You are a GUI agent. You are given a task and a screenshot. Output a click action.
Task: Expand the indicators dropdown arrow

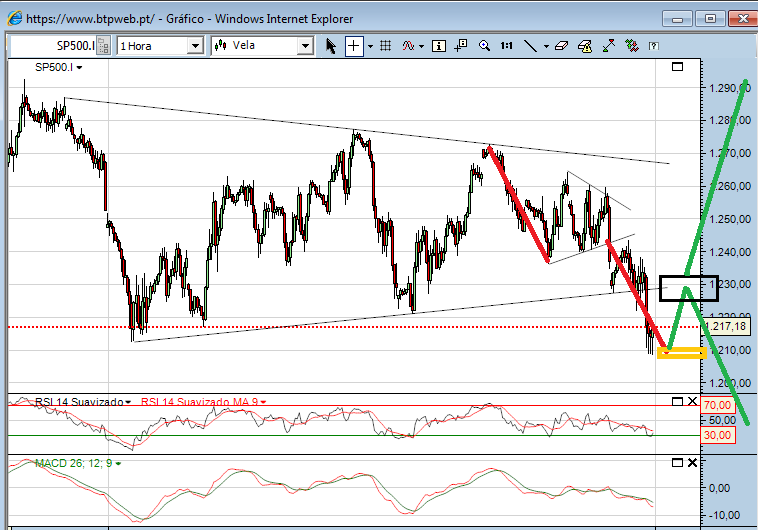click(x=422, y=46)
